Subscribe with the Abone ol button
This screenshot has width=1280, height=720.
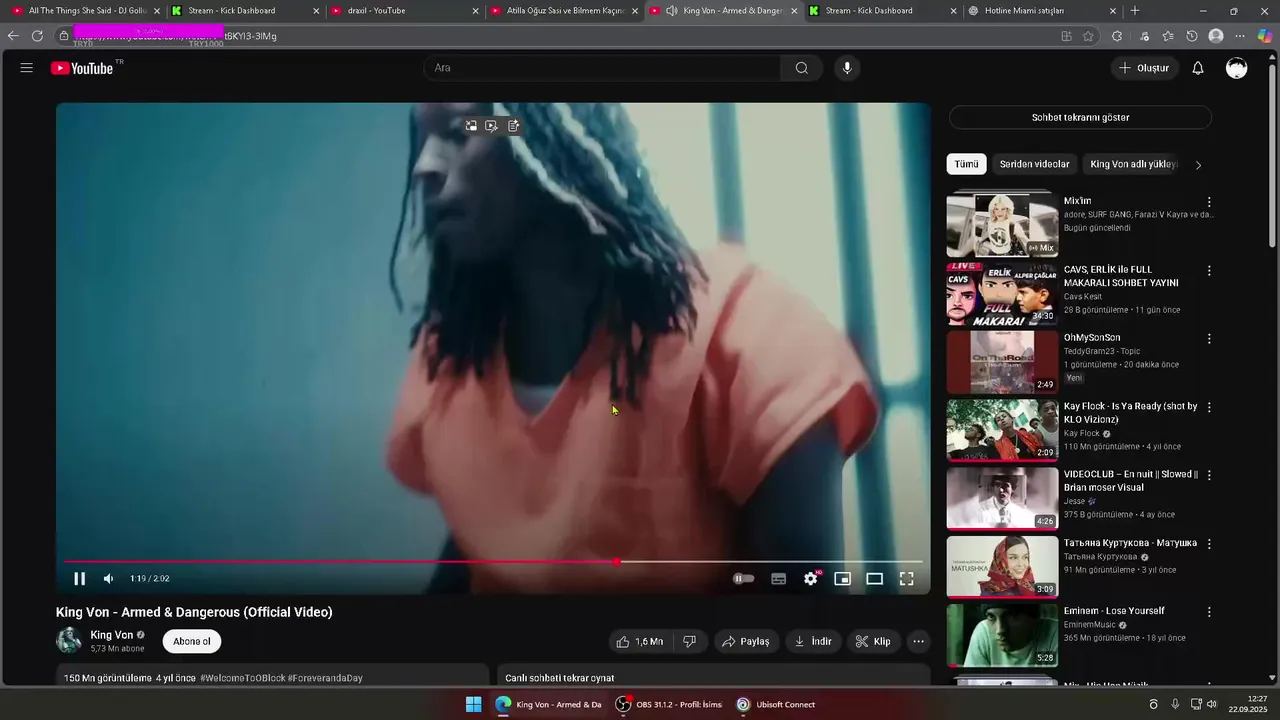point(192,641)
